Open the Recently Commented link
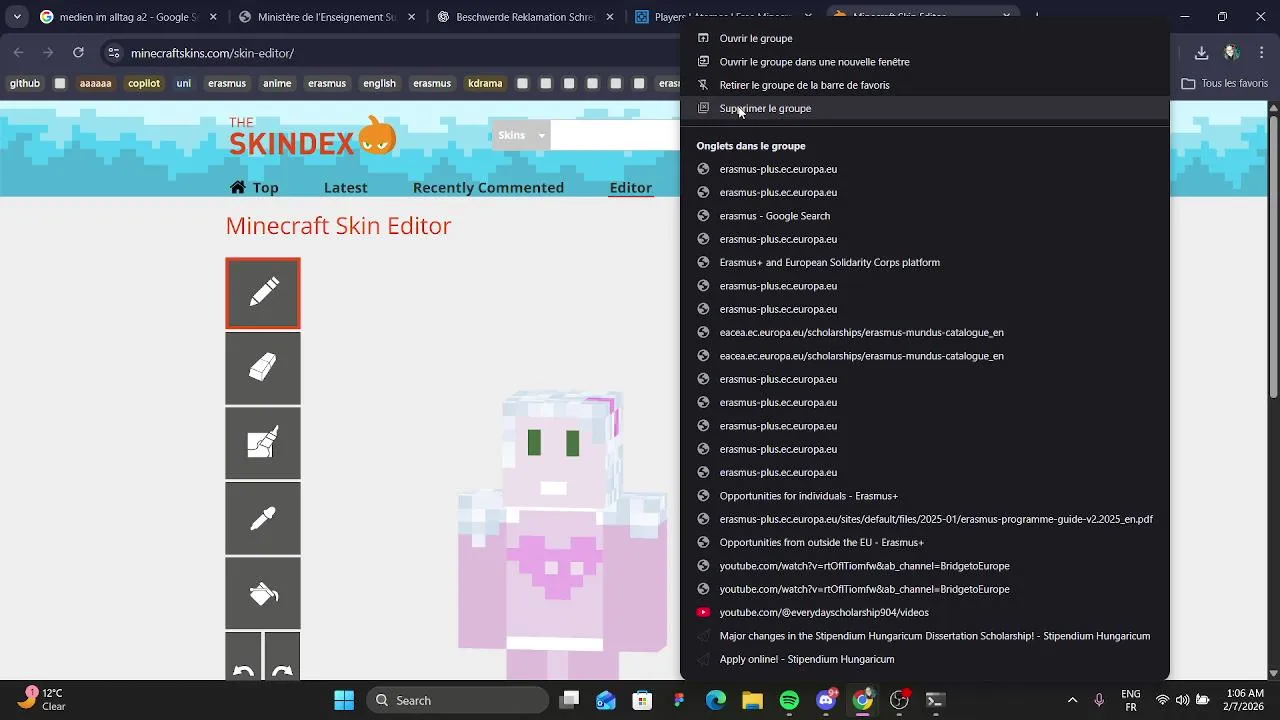This screenshot has width=1280, height=720. [x=488, y=187]
